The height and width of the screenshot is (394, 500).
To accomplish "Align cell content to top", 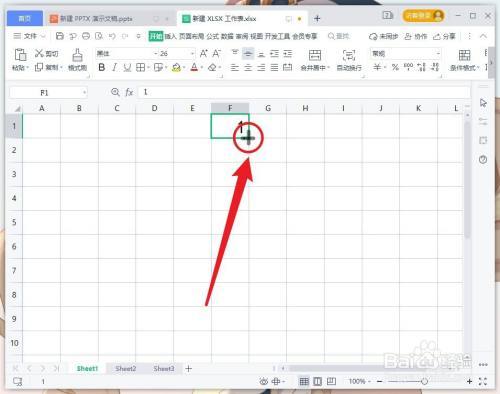I will [x=235, y=53].
